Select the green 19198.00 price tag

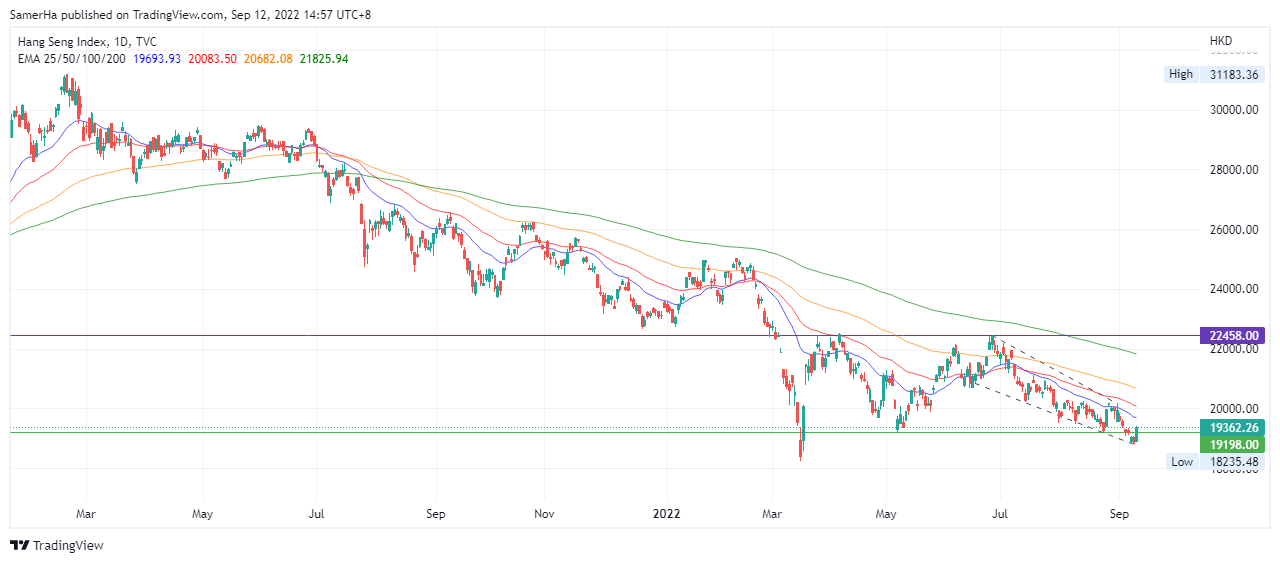click(1232, 444)
